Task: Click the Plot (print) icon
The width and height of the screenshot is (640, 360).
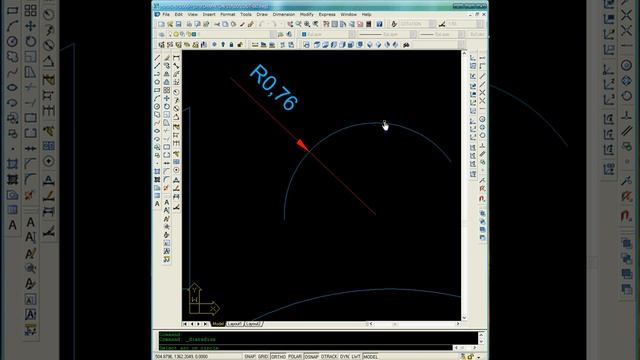Action: click(x=189, y=24)
